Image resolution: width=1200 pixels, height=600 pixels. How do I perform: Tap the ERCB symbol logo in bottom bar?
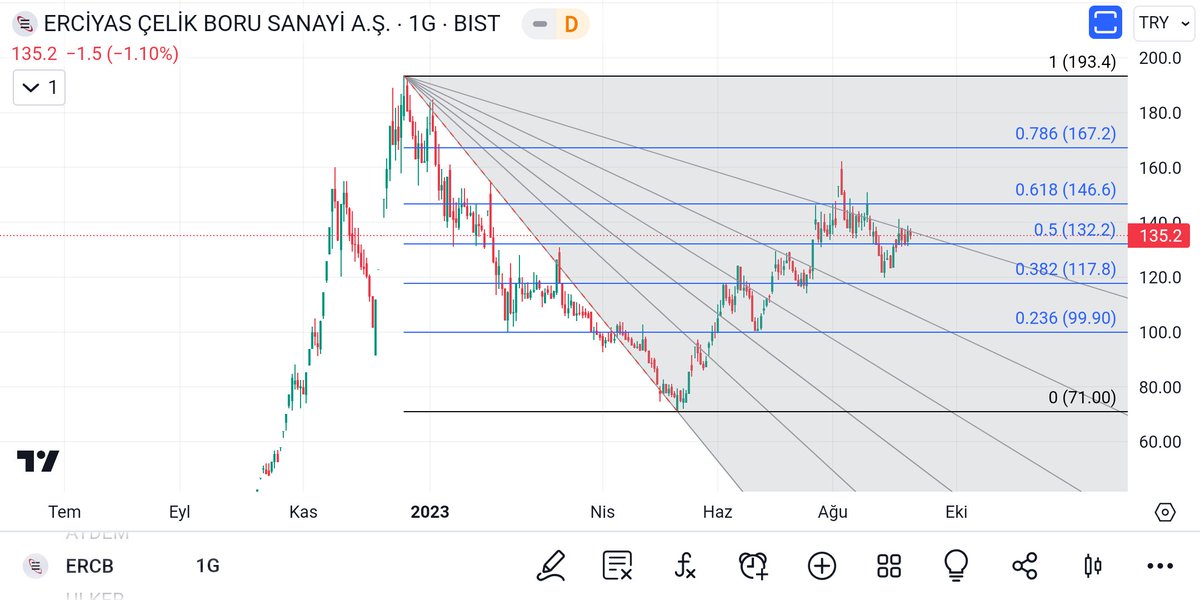coord(35,566)
